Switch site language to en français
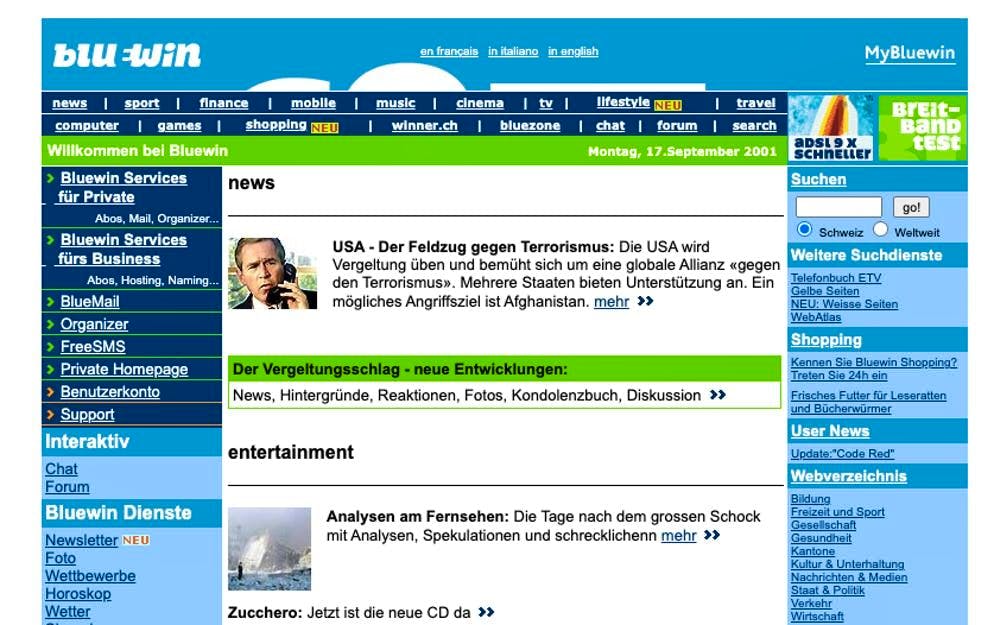This screenshot has width=994, height=625. [x=449, y=51]
